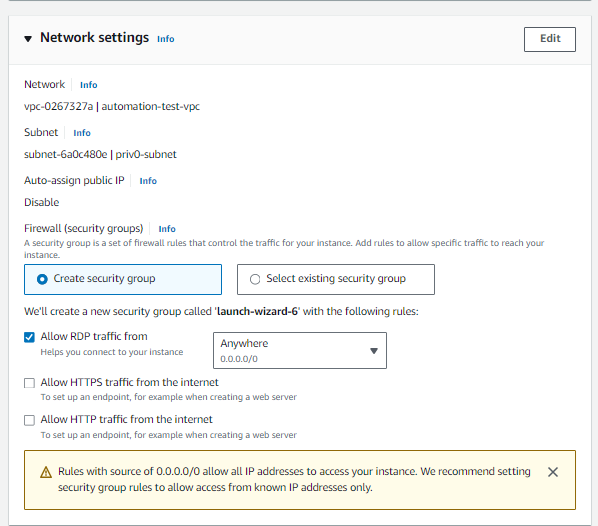Click the Edit button in Network settings

tap(550, 39)
